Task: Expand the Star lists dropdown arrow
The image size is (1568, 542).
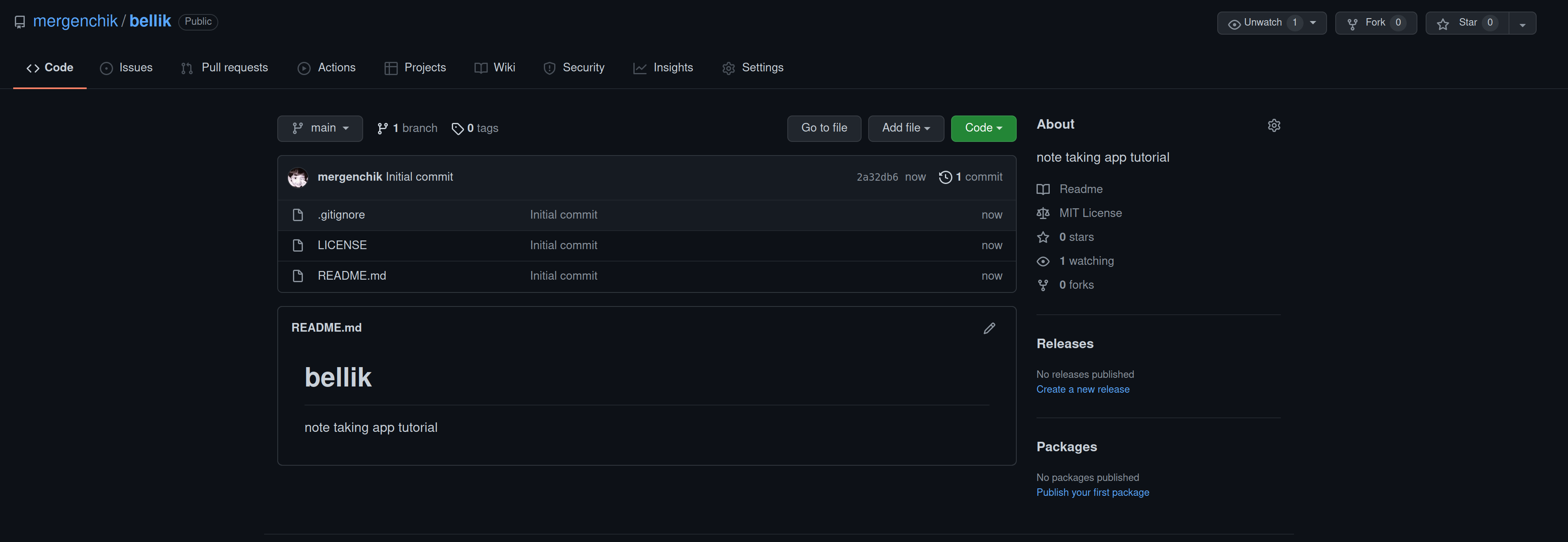Action: pos(1522,23)
